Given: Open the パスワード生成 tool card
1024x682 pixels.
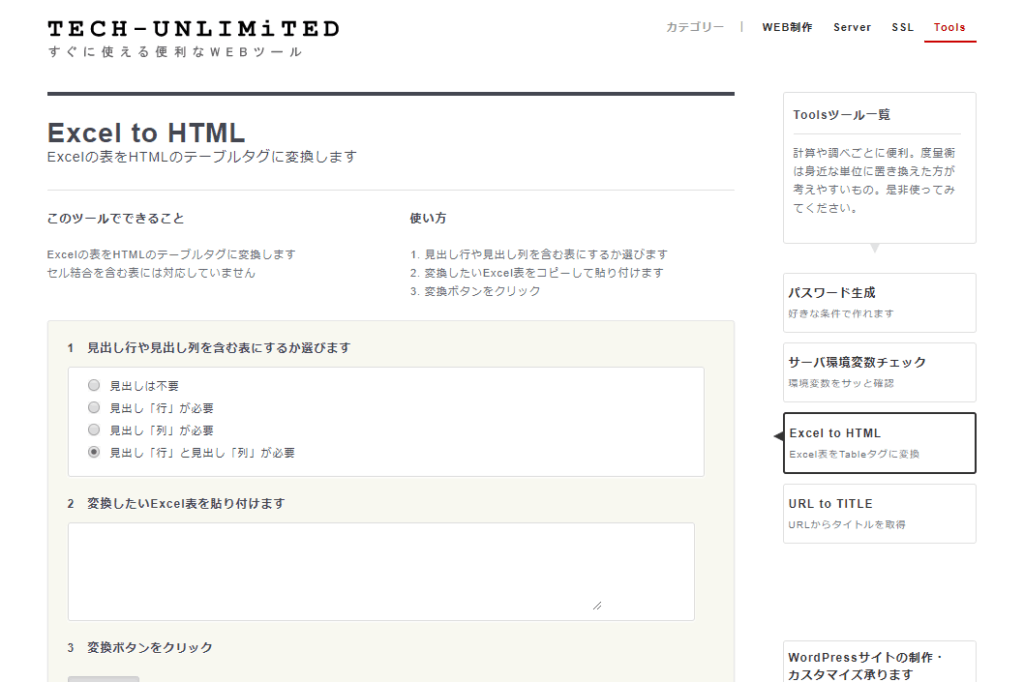Looking at the screenshot, I should (x=879, y=302).
